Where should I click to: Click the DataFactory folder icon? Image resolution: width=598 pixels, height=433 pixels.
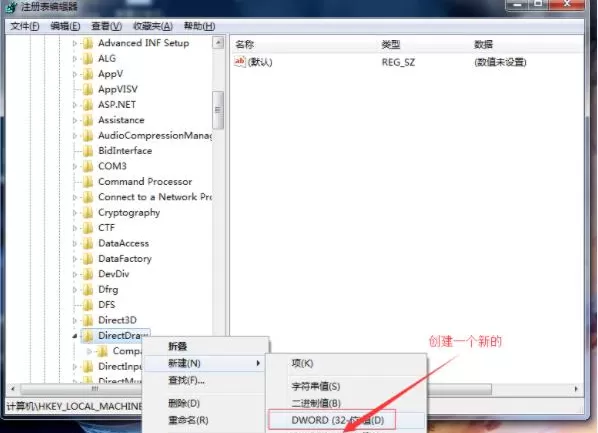click(x=88, y=259)
